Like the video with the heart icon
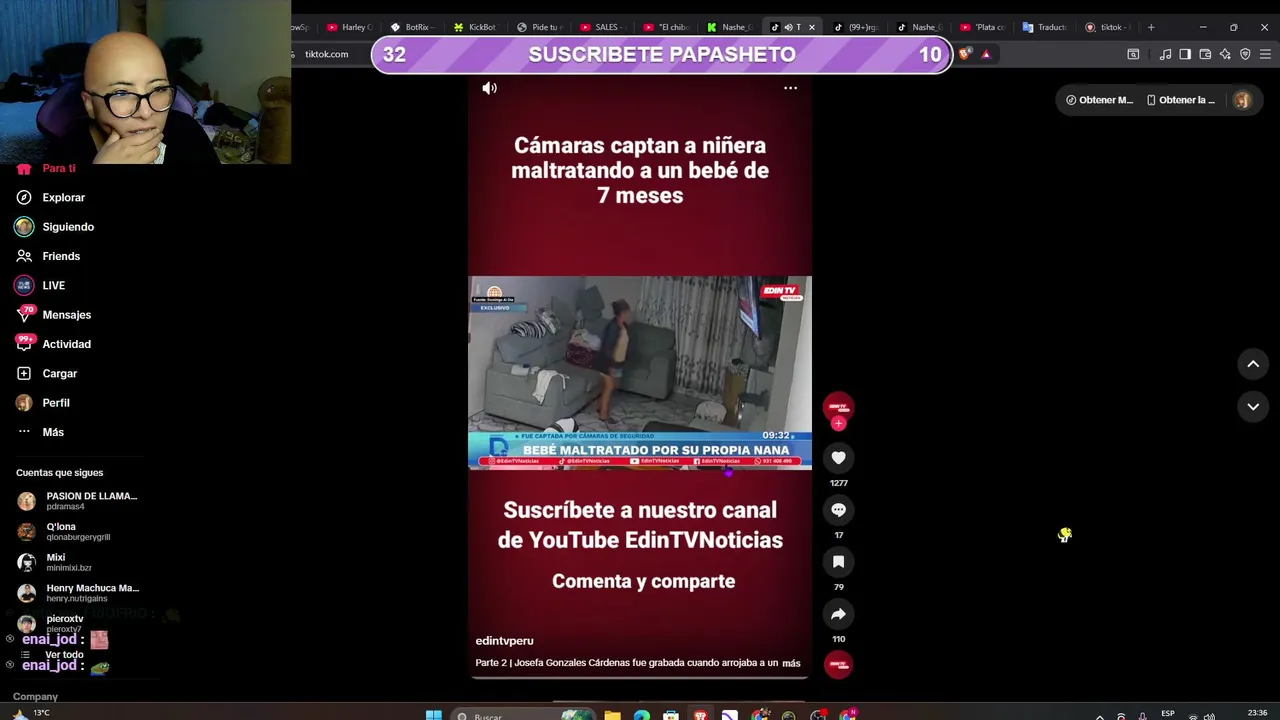This screenshot has width=1280, height=720. (x=838, y=458)
